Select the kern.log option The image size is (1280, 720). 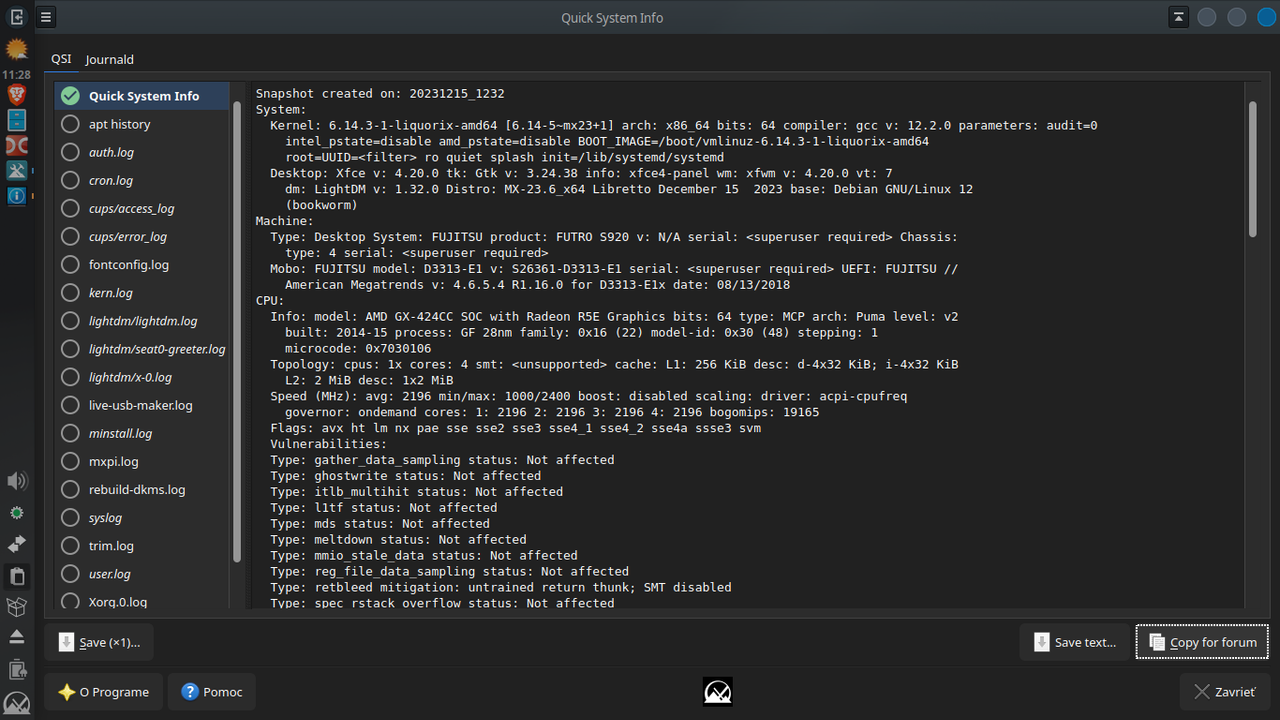pyautogui.click(x=142, y=293)
